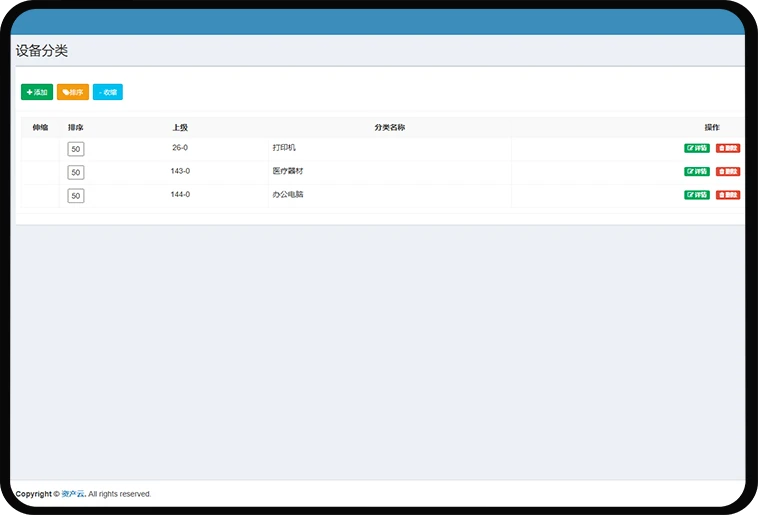Click the 打印机 category name
This screenshot has width=758, height=515.
(x=284, y=148)
